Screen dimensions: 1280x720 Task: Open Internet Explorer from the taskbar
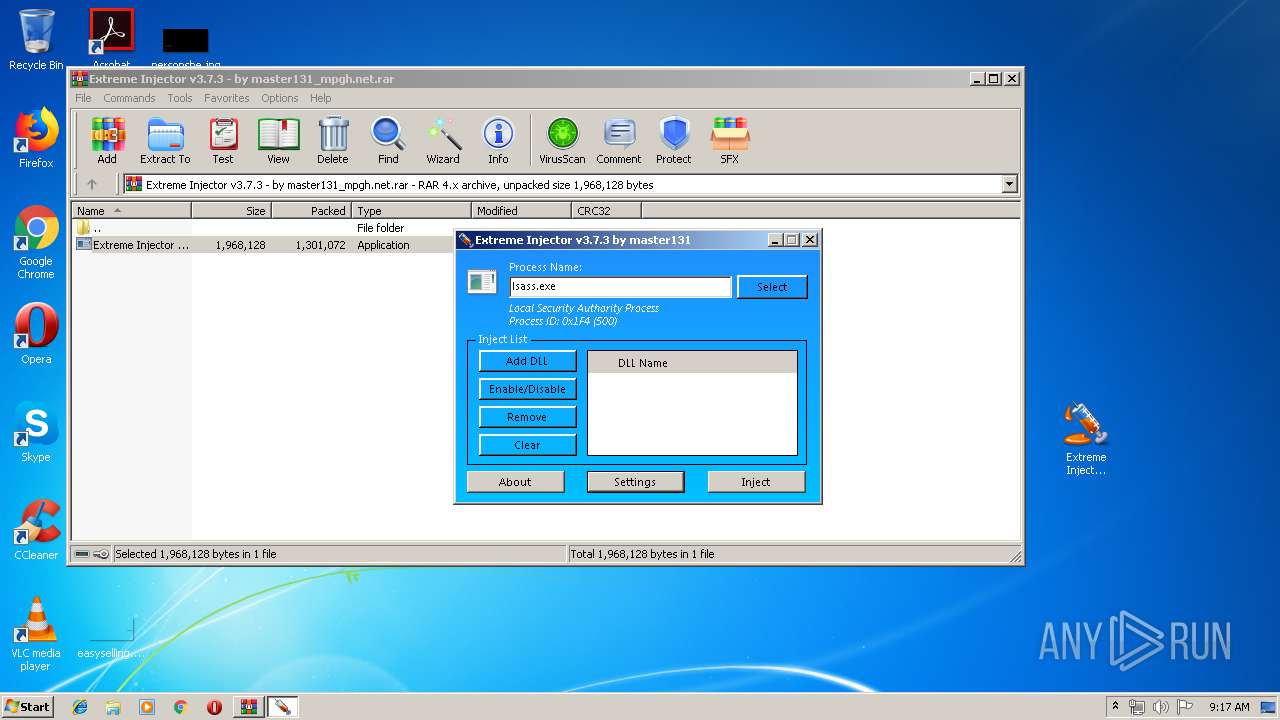click(80, 707)
